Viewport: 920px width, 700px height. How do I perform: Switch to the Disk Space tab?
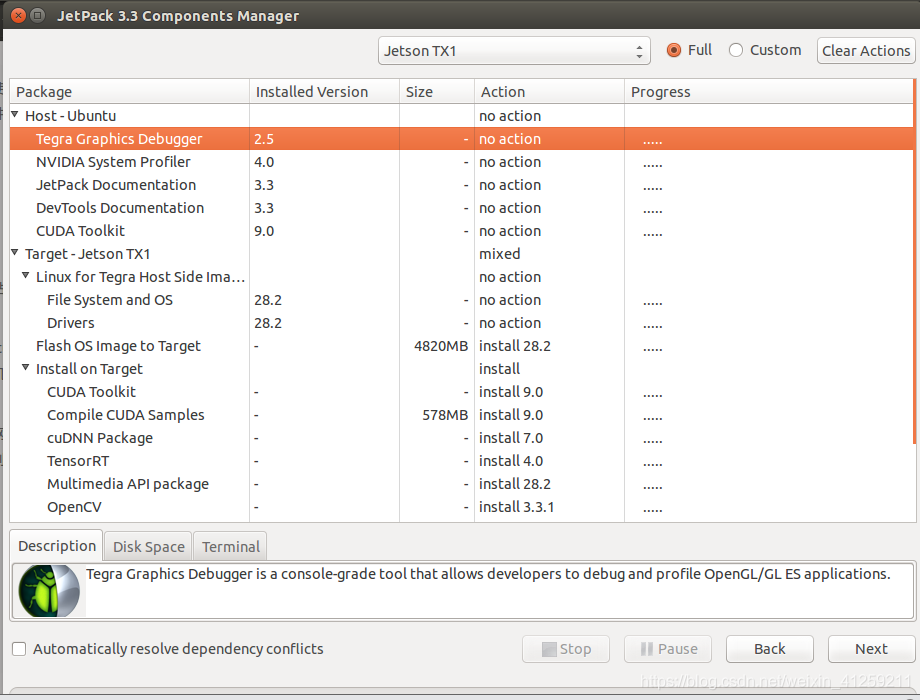148,546
